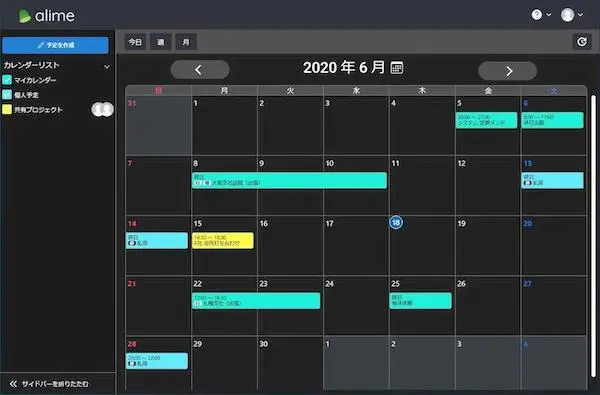Click the blue create schedule button
The height and width of the screenshot is (395, 600).
coord(55,45)
